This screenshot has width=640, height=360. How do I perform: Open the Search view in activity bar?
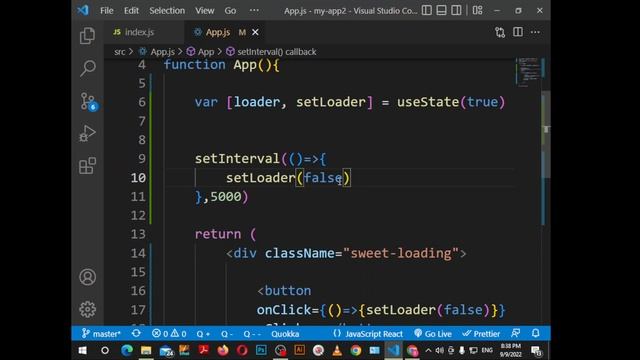click(87, 68)
